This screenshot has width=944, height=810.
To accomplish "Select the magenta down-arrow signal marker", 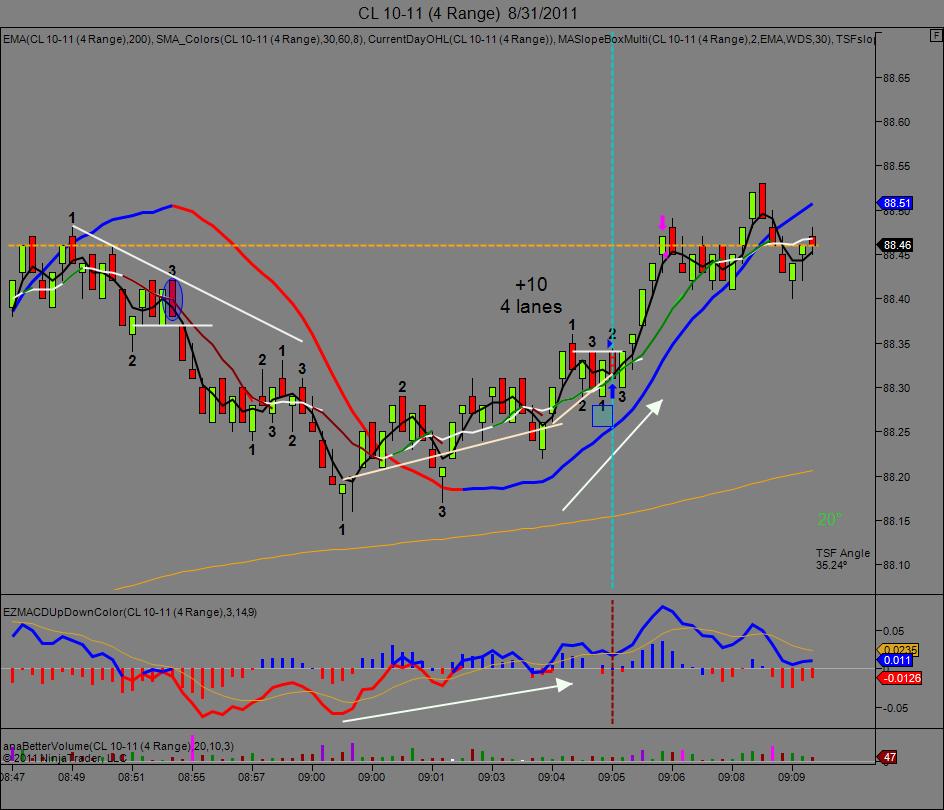I will 662,222.
